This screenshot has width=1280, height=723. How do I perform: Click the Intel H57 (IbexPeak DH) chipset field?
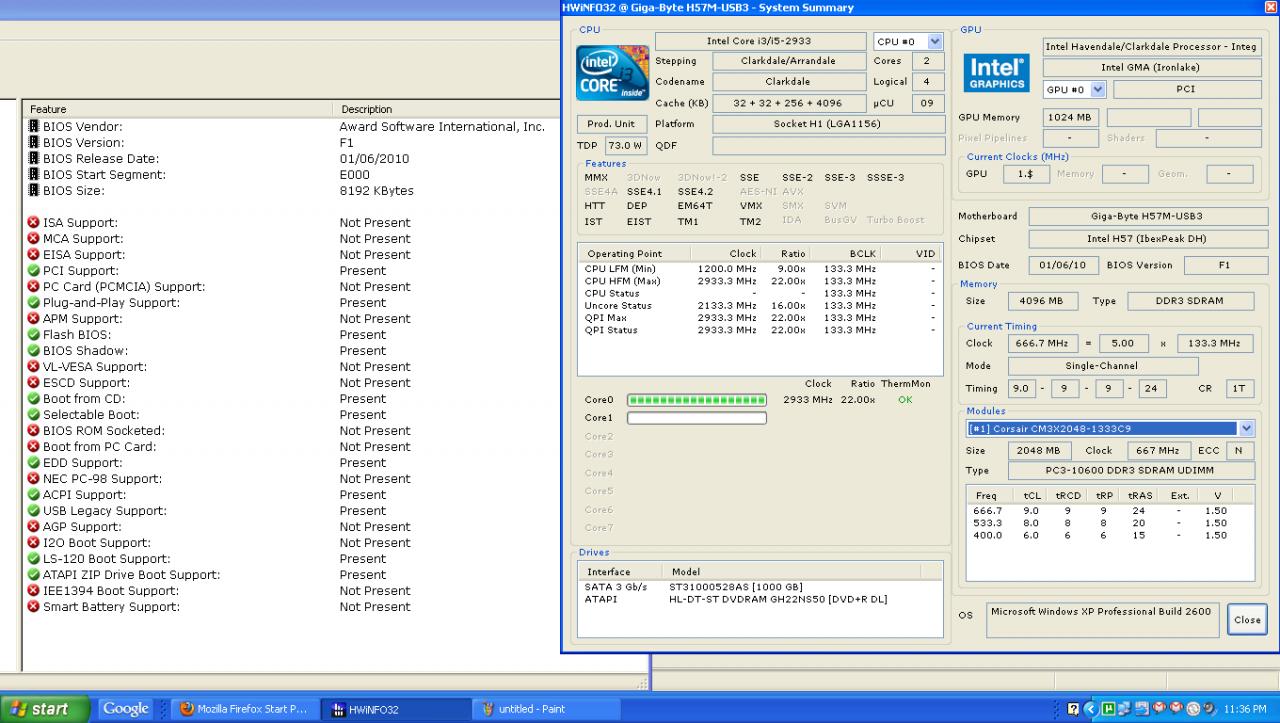[1146, 239]
